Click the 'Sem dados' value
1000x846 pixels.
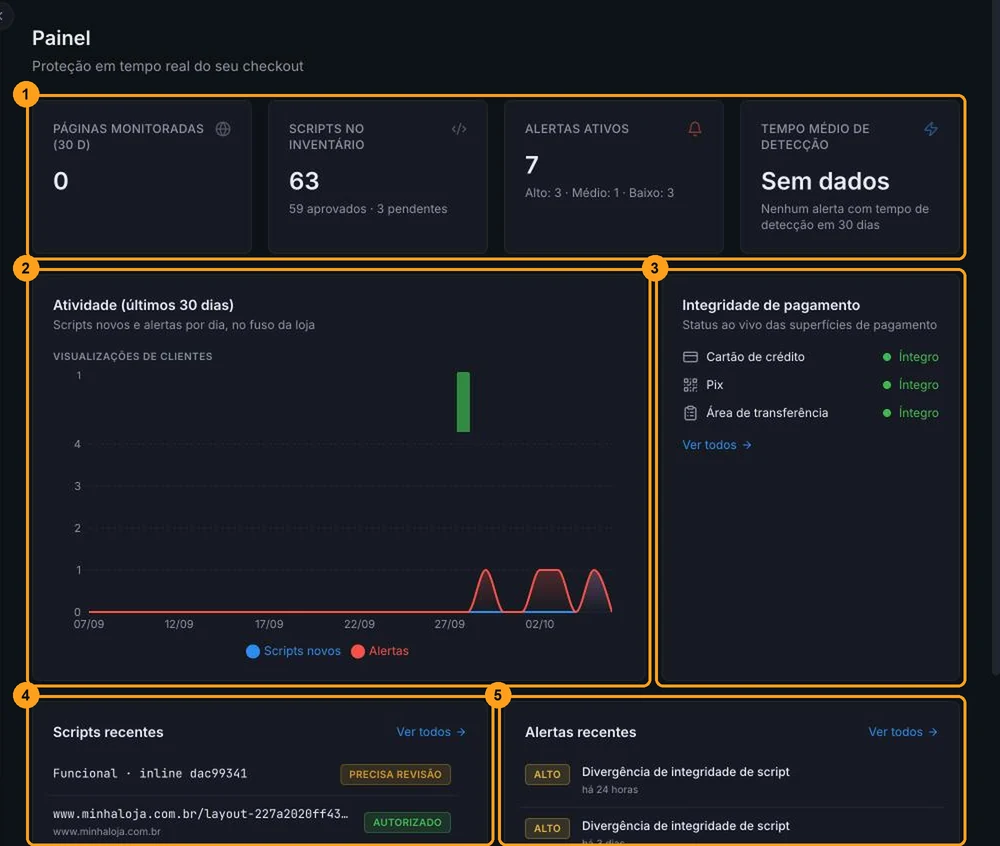[825, 181]
